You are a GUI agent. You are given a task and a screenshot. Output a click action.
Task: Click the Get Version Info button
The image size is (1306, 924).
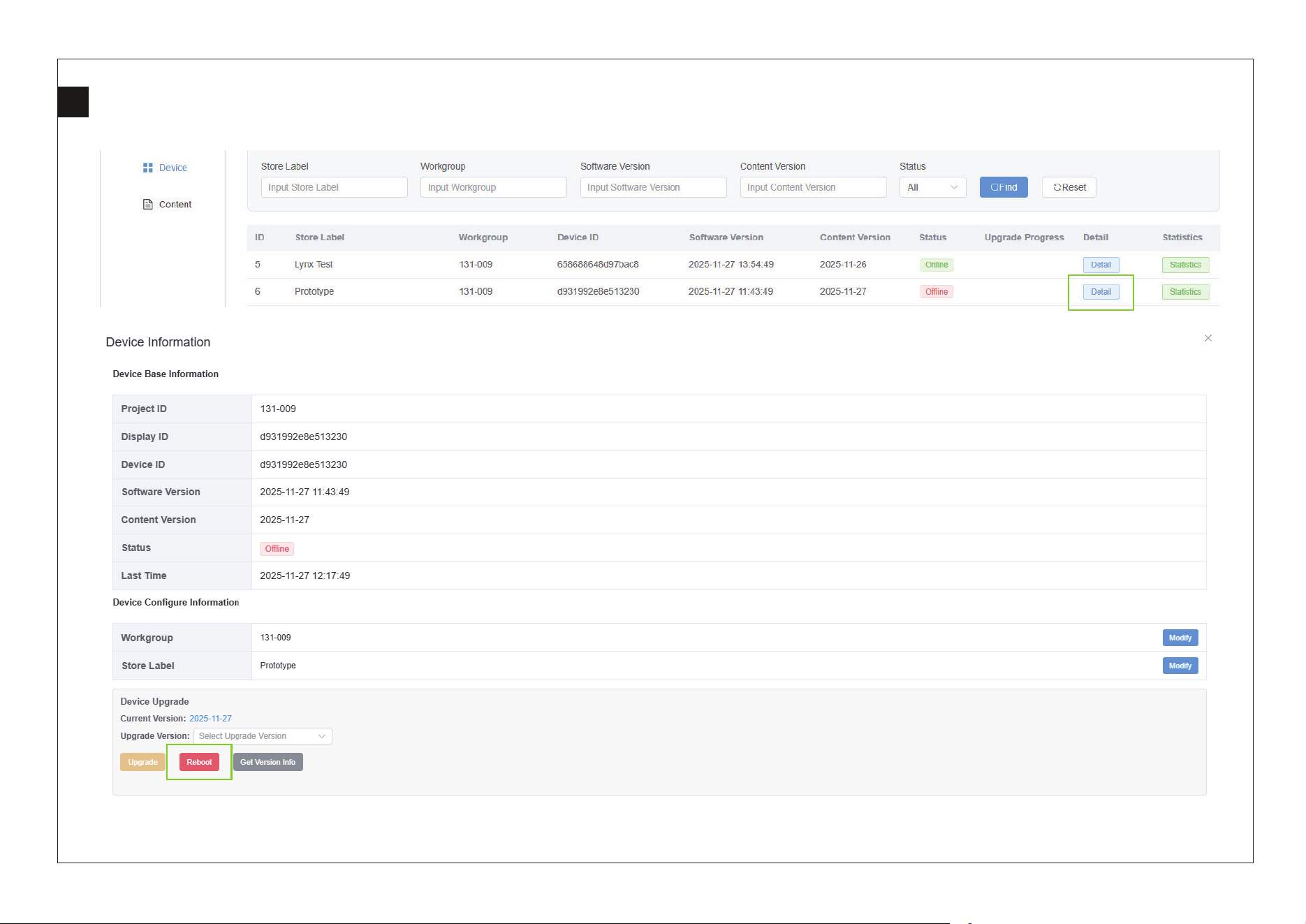(267, 762)
